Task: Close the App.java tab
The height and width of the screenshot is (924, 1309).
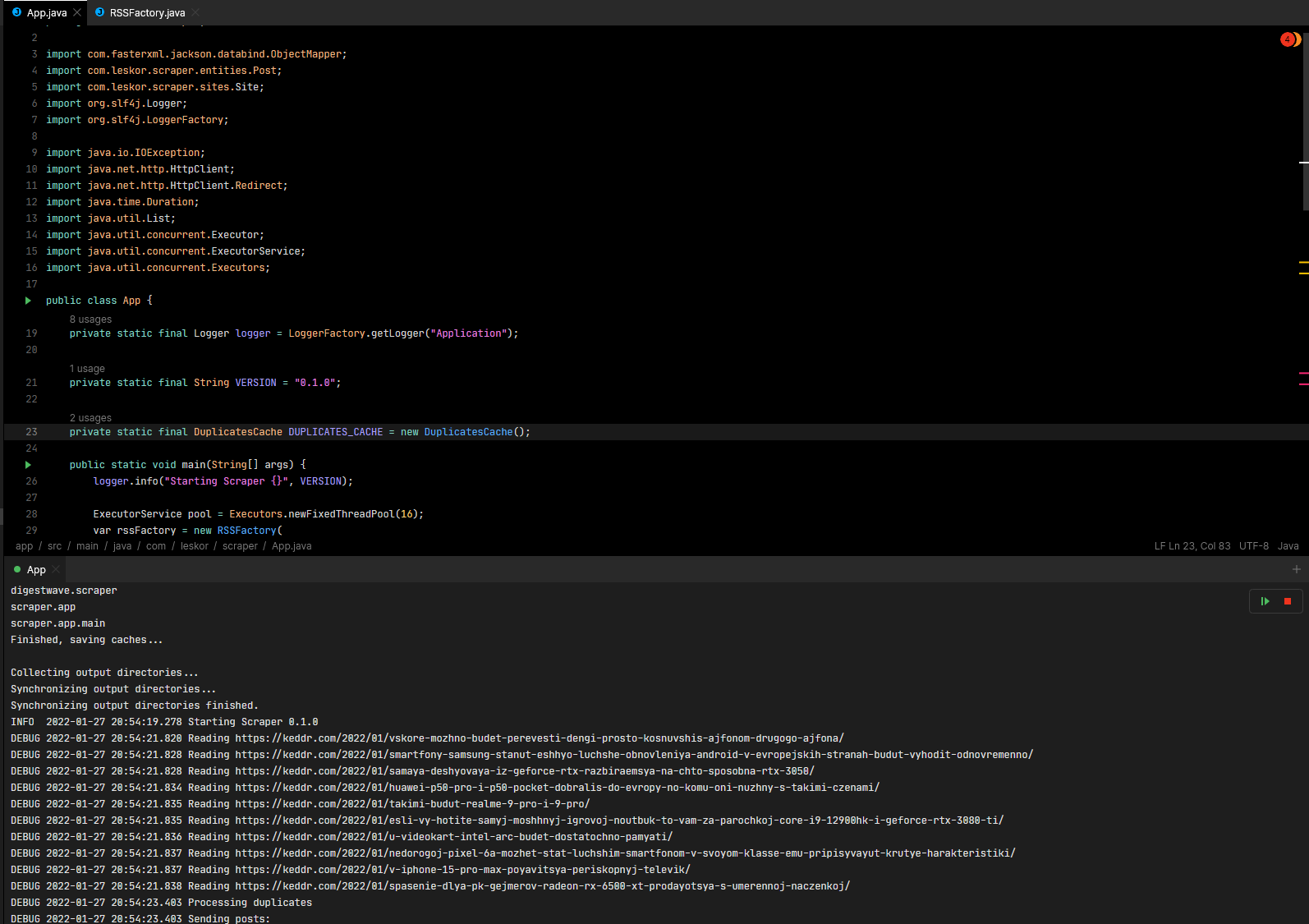Action: (77, 12)
